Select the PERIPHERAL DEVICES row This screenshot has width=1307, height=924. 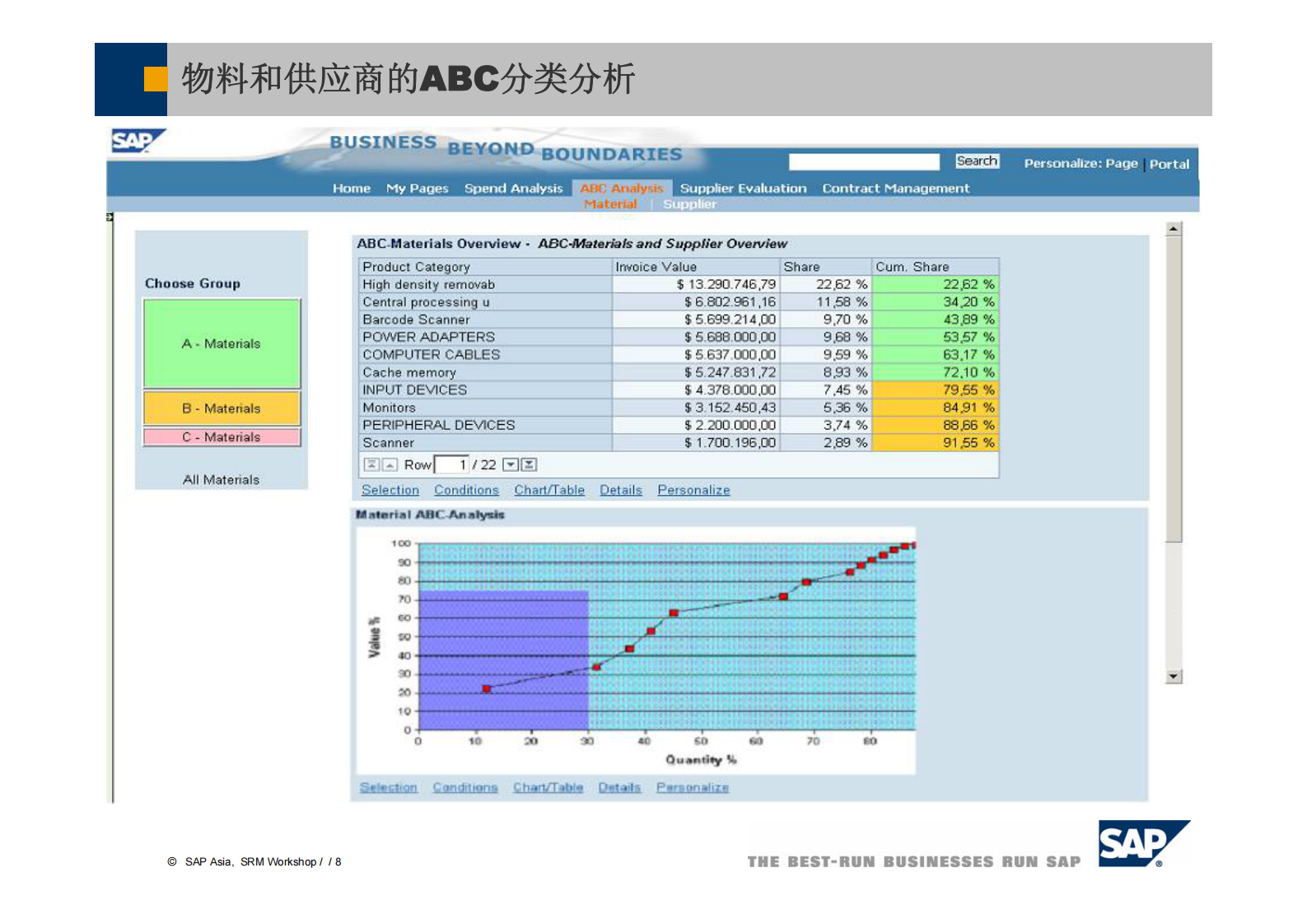[679, 425]
